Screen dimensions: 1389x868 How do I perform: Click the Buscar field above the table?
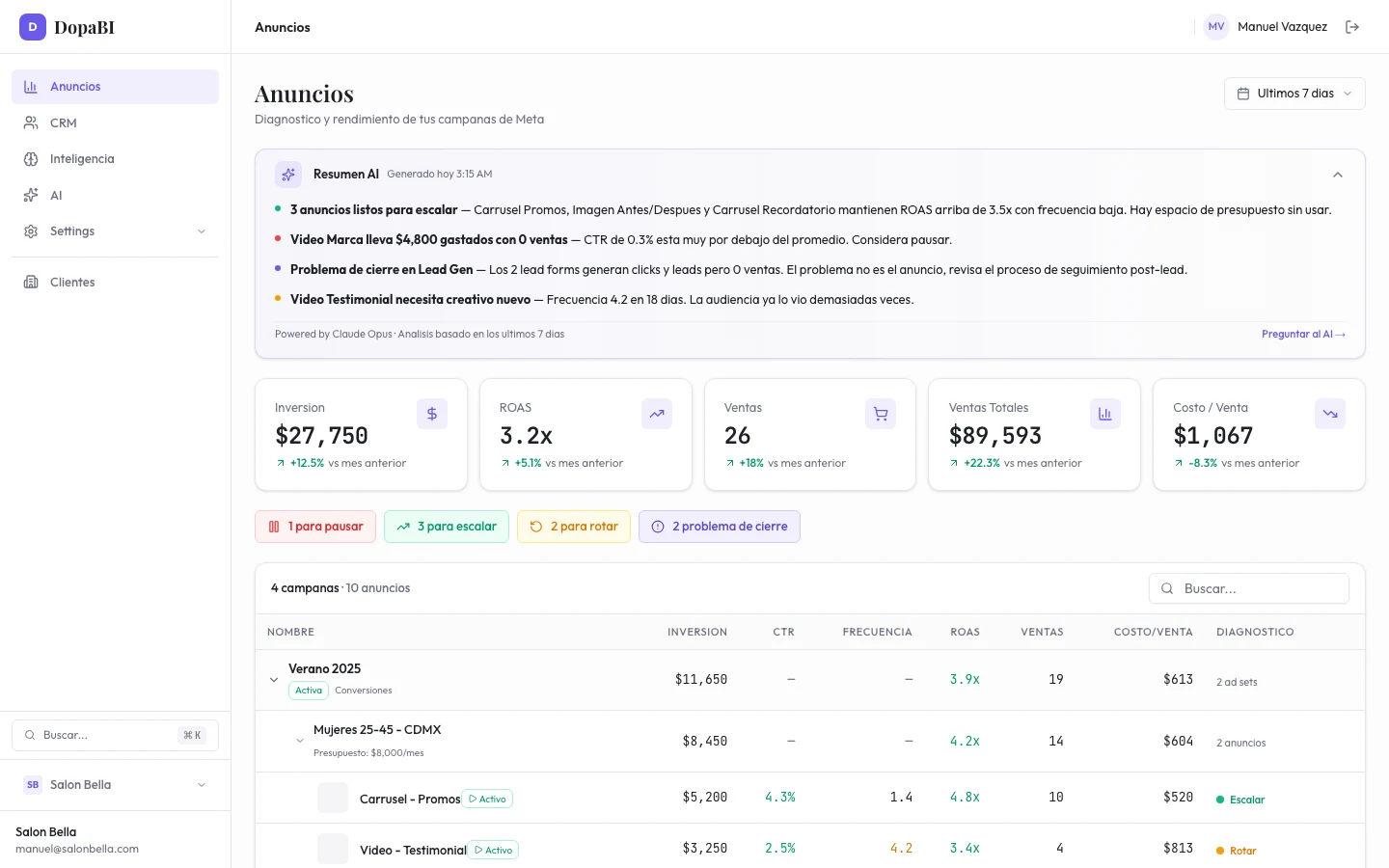click(x=1249, y=588)
